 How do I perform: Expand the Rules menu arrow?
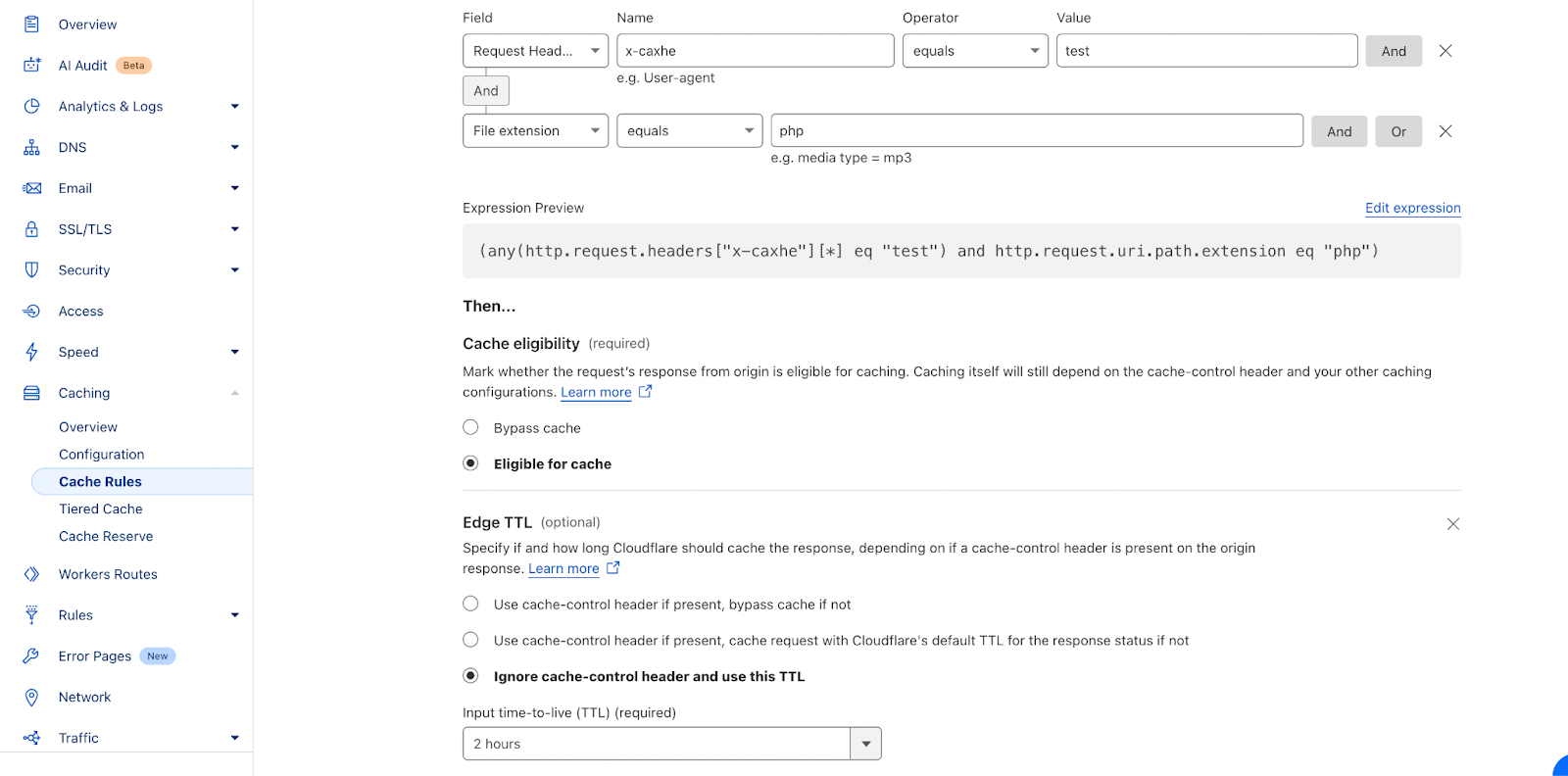click(x=235, y=615)
